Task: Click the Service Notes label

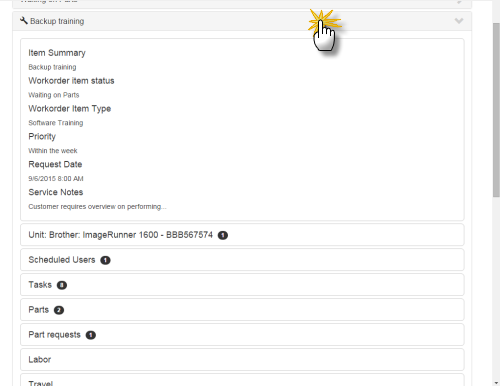Action: coord(56,192)
